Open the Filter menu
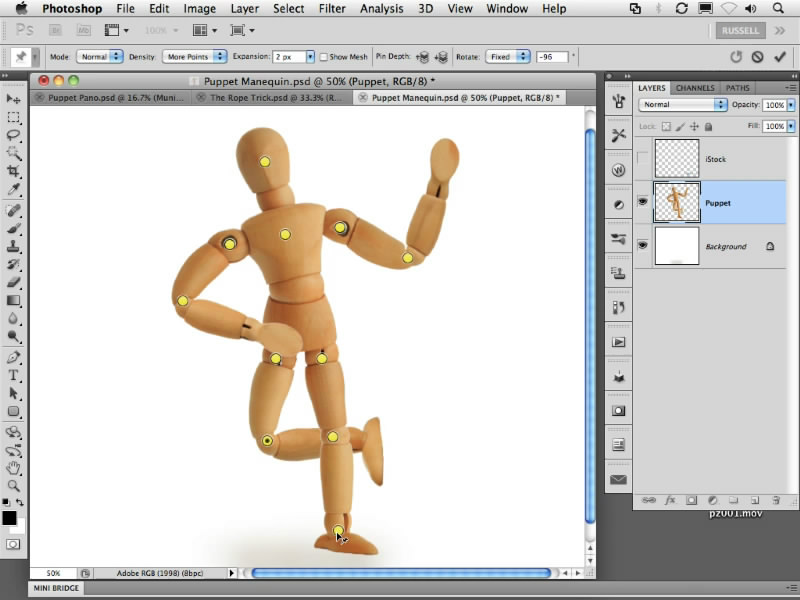800x600 pixels. 332,9
